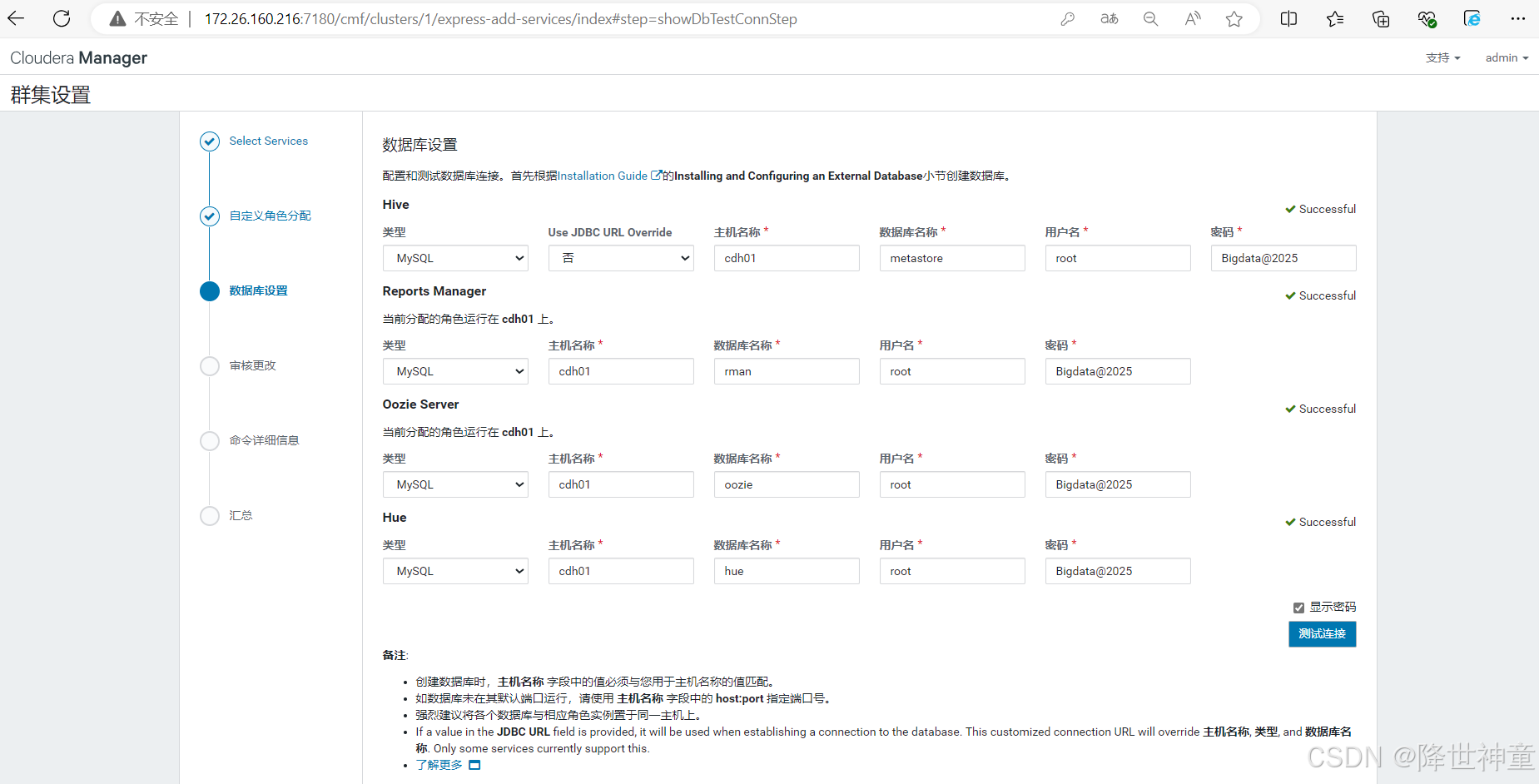Open Oozie Server 类型 dropdown
The width and height of the screenshot is (1539, 784).
(x=455, y=484)
